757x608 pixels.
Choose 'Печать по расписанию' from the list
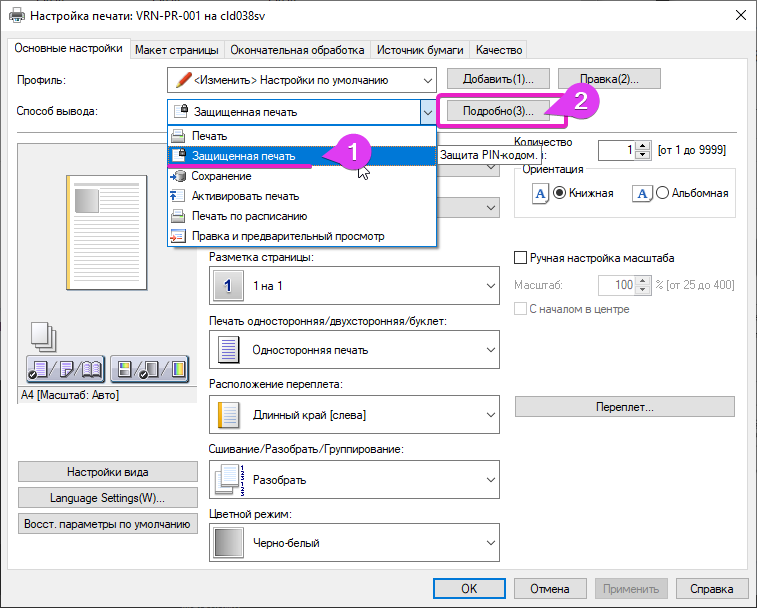(x=249, y=216)
